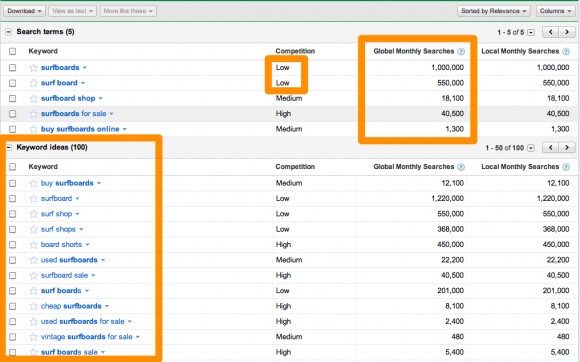
Task: Star the 'used surfboards' keyword idea
Action: [x=34, y=260]
